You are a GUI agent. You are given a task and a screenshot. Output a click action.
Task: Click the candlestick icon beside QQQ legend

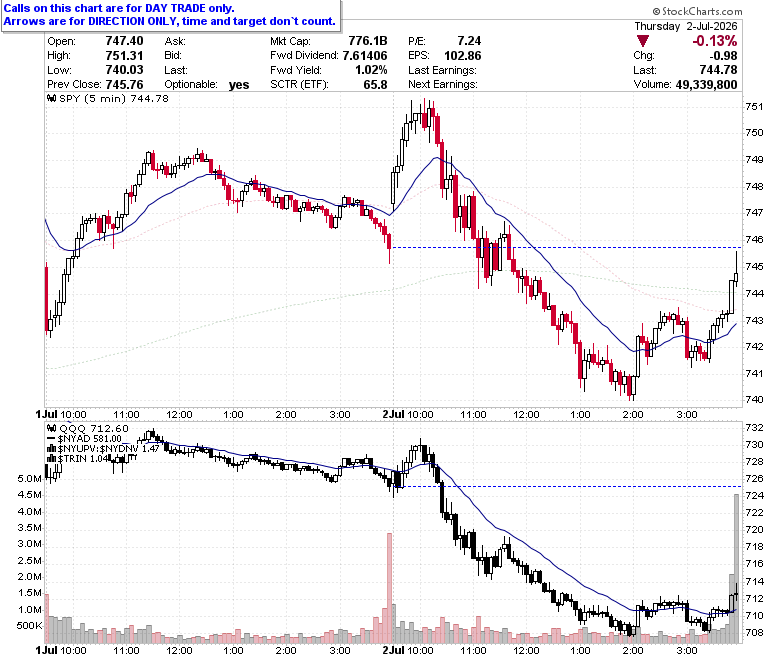pyautogui.click(x=52, y=428)
